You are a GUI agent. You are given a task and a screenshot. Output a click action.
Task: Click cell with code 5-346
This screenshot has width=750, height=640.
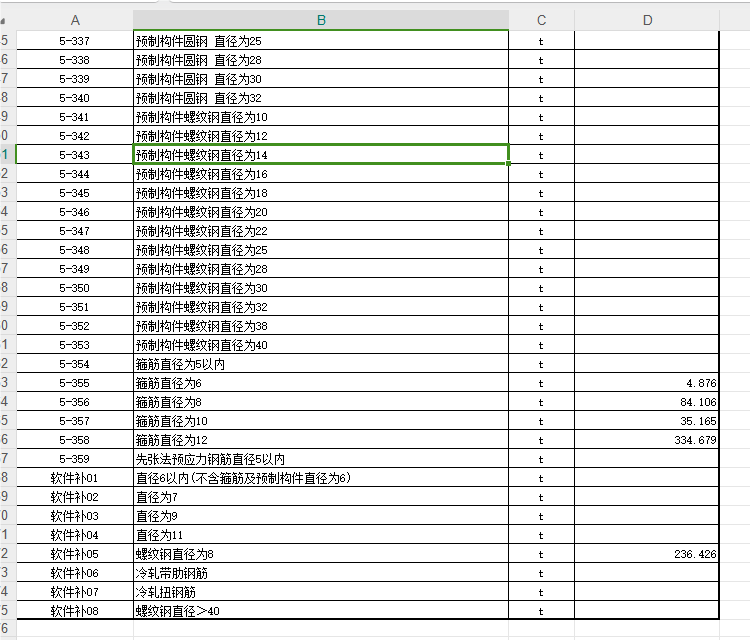click(75, 212)
